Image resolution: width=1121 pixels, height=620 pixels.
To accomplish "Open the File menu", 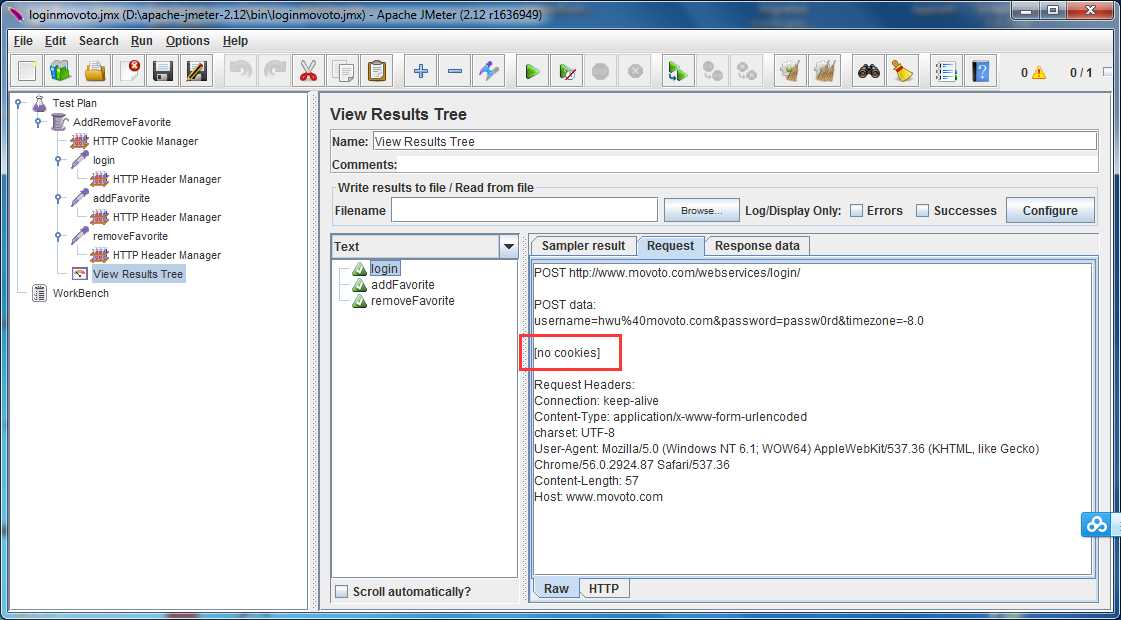I will [23, 41].
